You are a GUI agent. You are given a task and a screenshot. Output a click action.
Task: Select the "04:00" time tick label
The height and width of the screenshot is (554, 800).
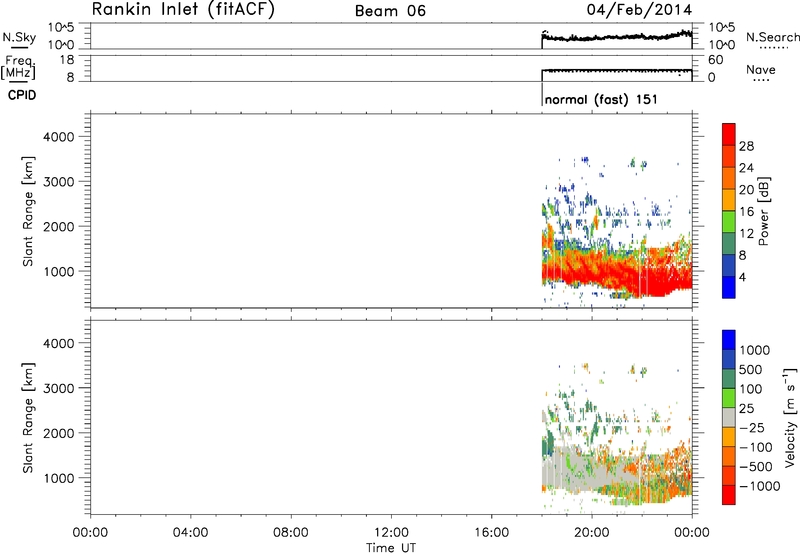tap(190, 533)
